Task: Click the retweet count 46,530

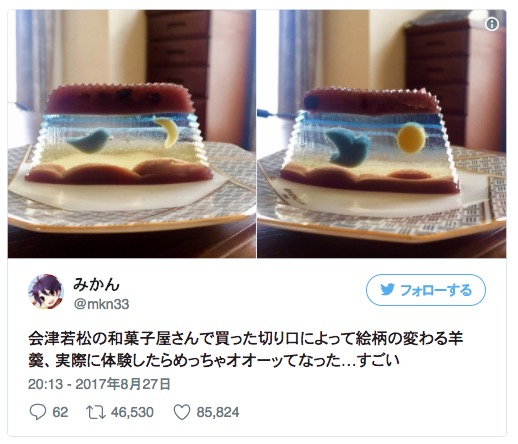Action: pyautogui.click(x=132, y=412)
